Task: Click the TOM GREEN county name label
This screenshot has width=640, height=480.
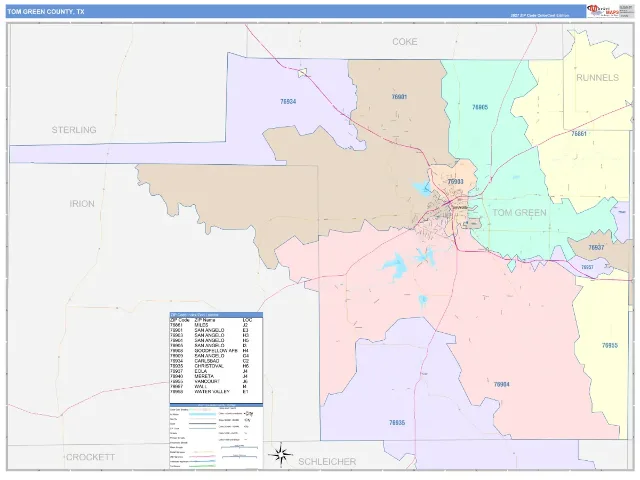Action: pos(519,213)
